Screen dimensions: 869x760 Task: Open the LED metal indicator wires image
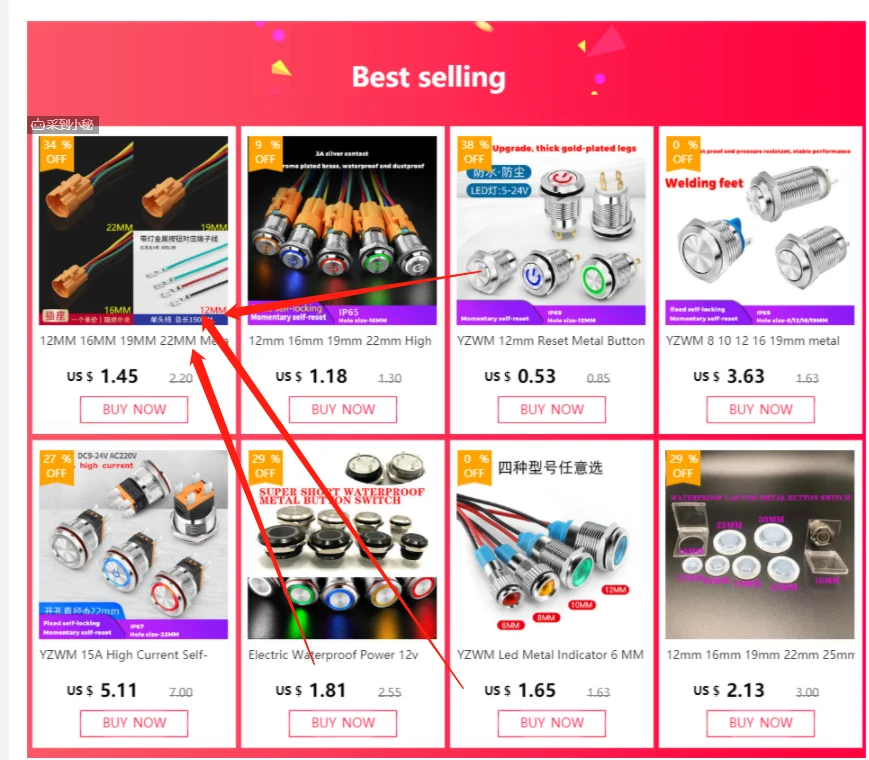coord(551,544)
